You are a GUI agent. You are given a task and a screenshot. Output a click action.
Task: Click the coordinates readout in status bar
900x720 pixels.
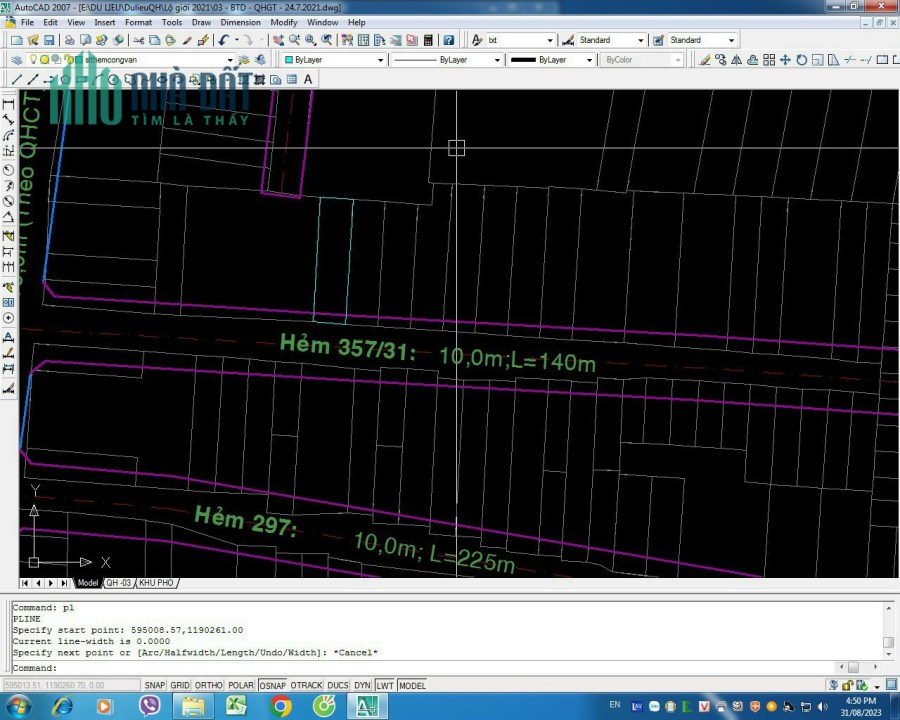71,685
